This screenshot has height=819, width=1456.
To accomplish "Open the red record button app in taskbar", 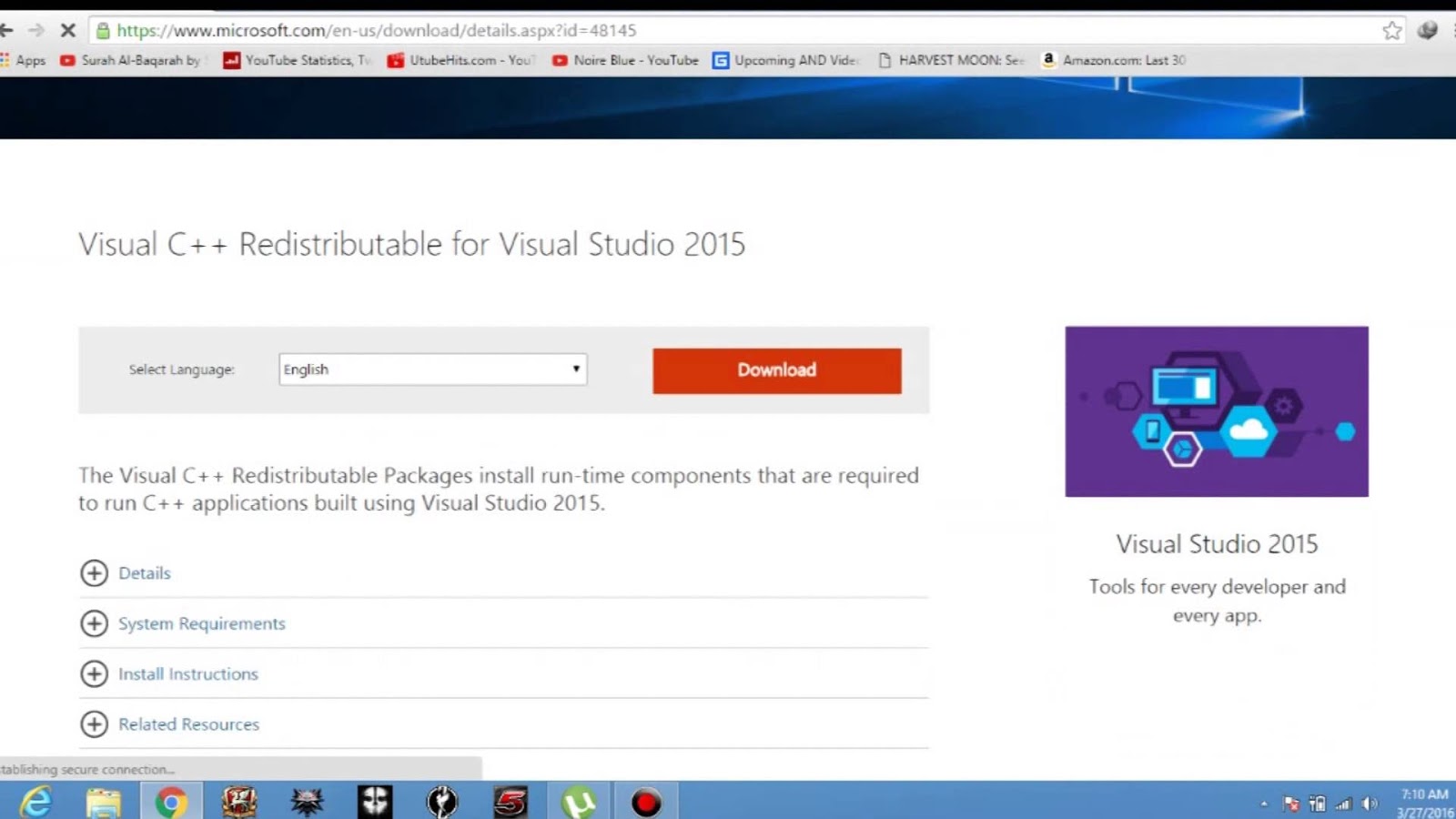I will click(646, 802).
